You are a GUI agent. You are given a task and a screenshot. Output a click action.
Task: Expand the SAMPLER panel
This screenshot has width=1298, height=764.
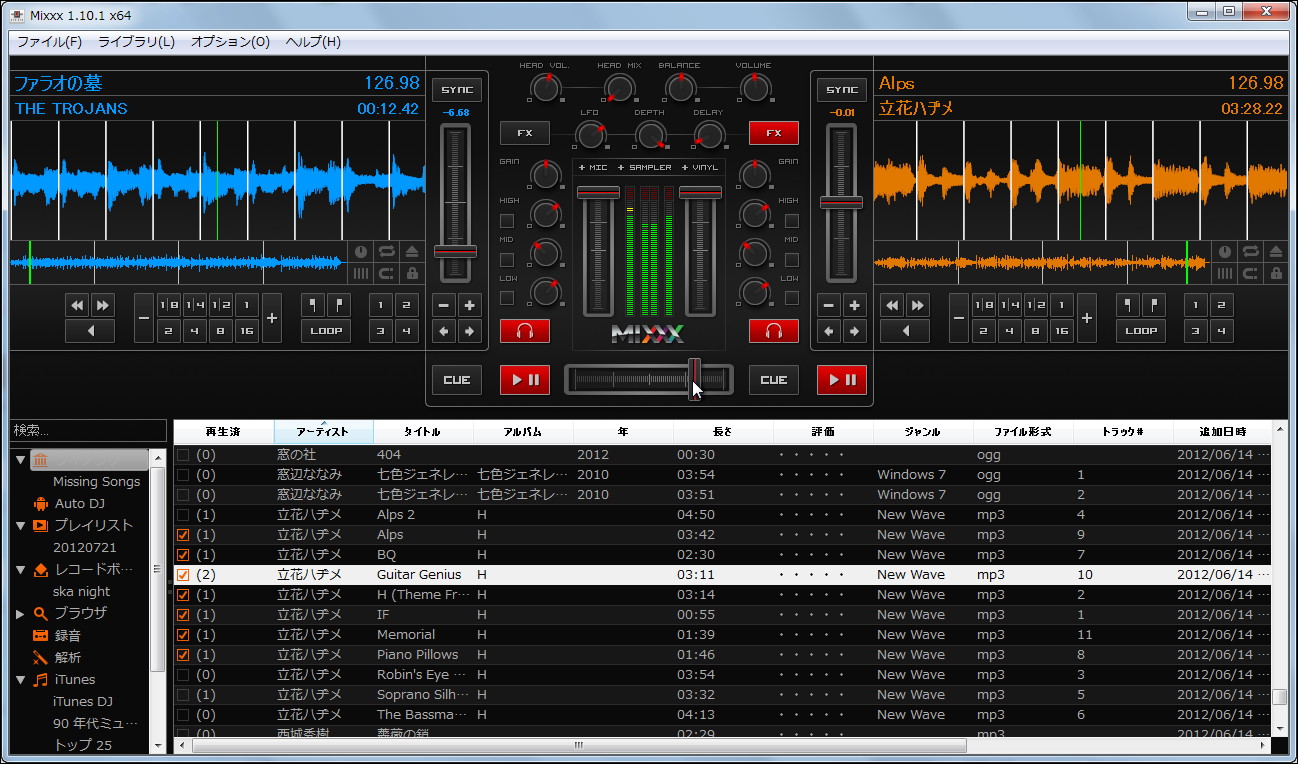pyautogui.click(x=646, y=167)
